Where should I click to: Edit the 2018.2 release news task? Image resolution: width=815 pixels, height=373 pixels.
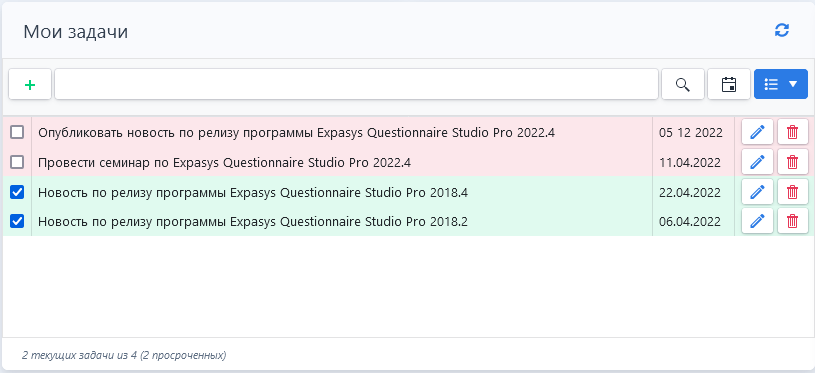(757, 222)
